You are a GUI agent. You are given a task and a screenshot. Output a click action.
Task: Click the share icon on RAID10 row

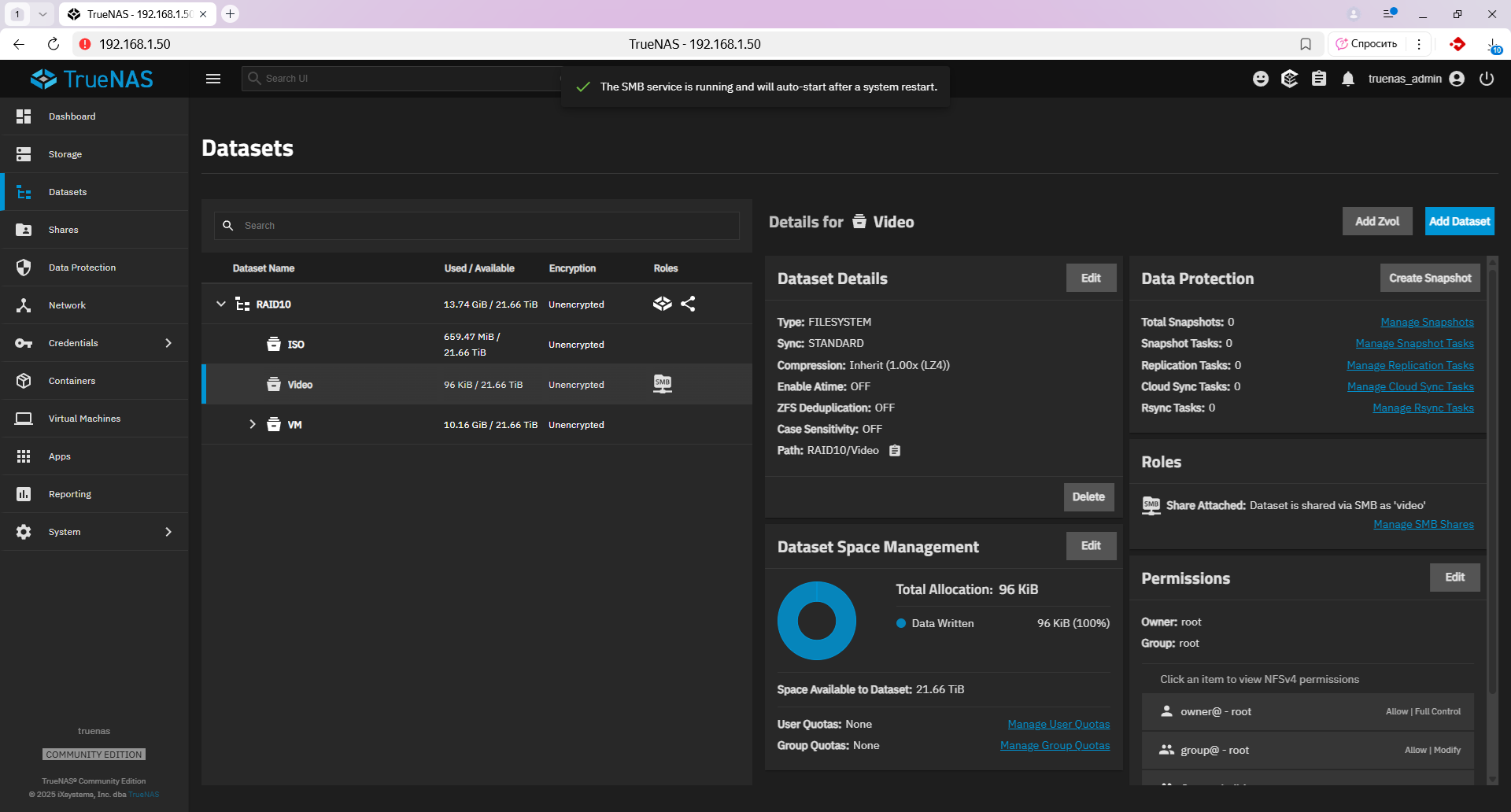(688, 304)
